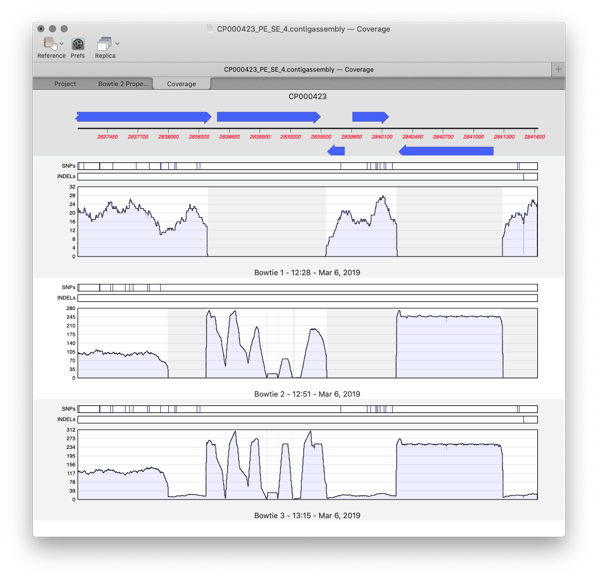Select the second forward gene arrow
The width and height of the screenshot is (598, 580).
[269, 117]
